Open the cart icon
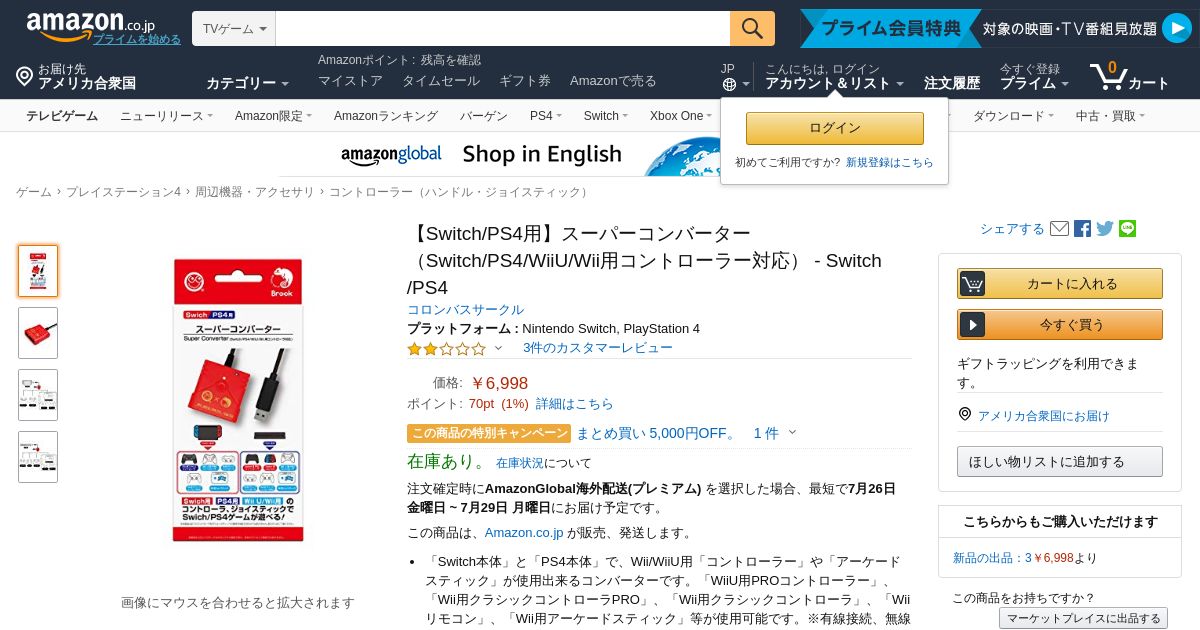 1108,76
